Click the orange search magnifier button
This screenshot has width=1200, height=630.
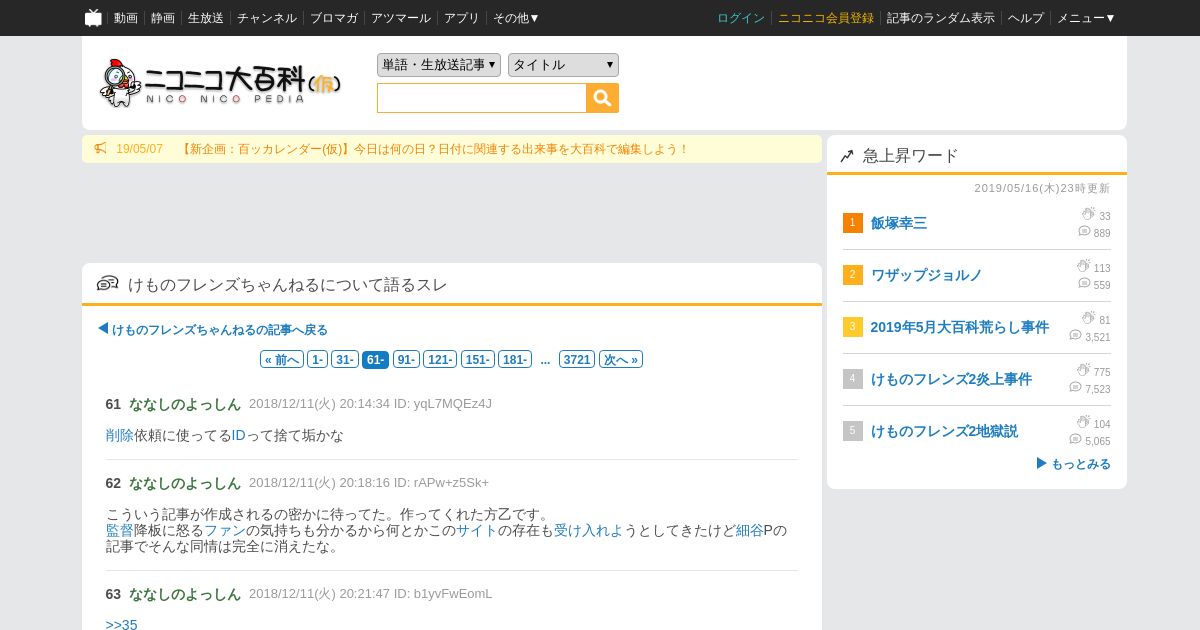click(603, 98)
